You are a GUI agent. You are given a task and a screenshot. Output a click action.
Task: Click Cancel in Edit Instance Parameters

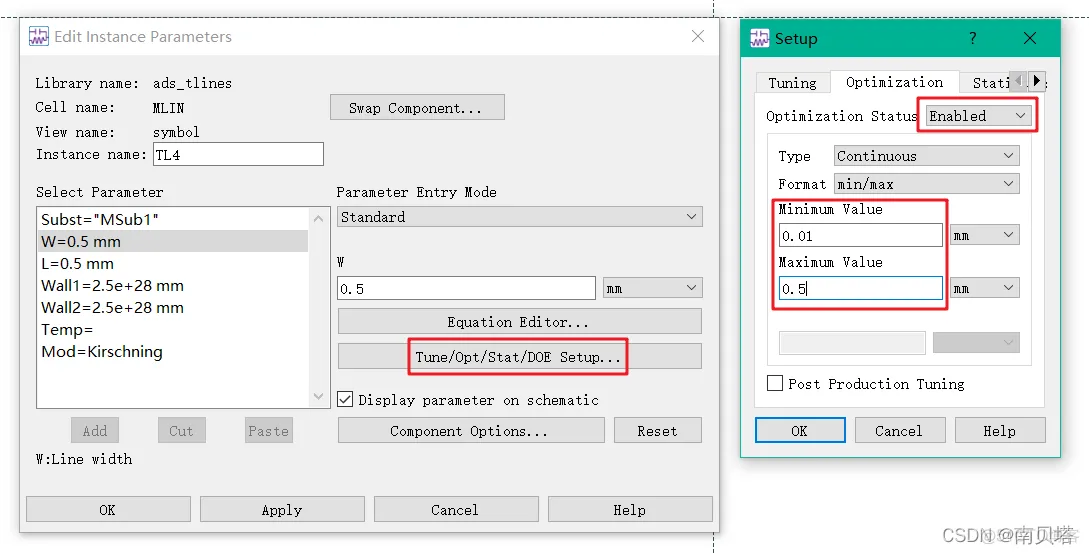pyautogui.click(x=456, y=510)
